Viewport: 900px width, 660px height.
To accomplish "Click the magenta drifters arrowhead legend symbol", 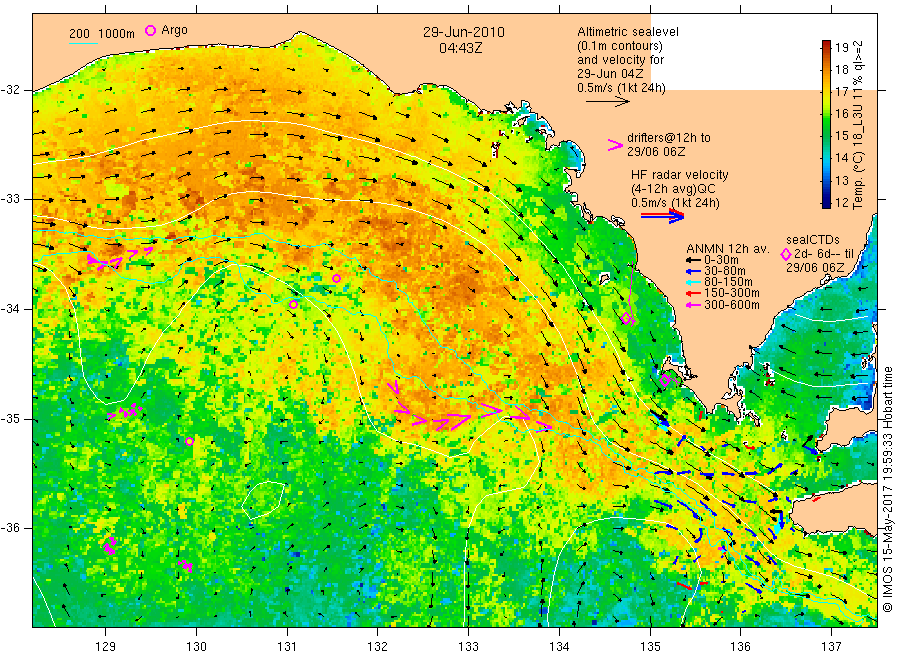I will [615, 145].
